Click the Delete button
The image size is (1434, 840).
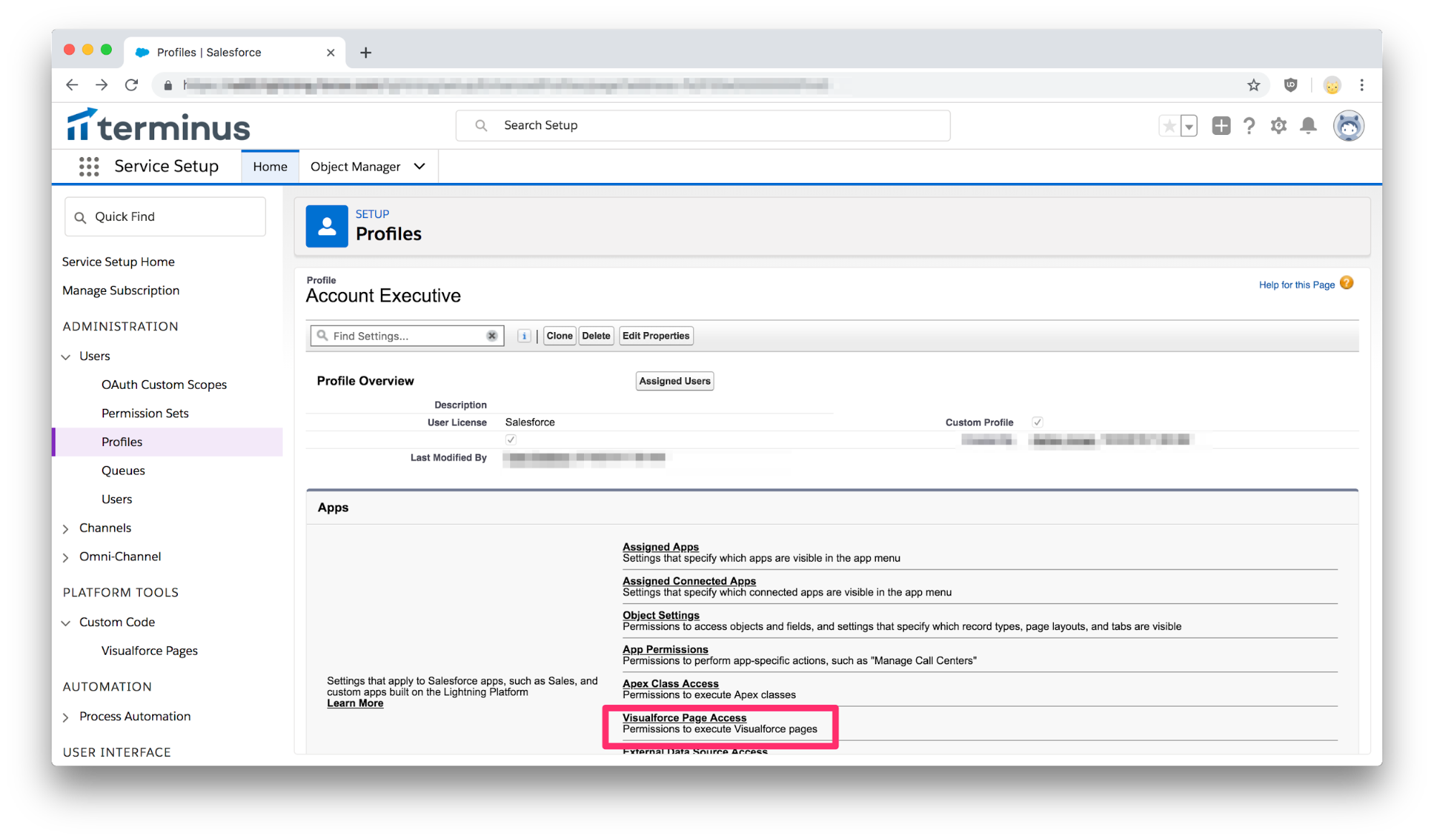tap(596, 336)
